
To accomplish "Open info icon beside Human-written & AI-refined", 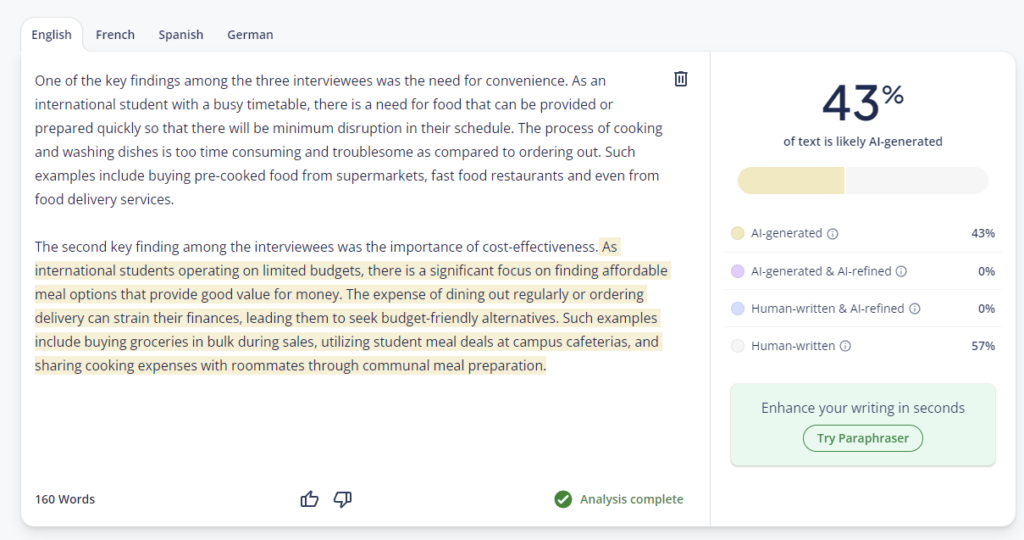I will (x=915, y=309).
